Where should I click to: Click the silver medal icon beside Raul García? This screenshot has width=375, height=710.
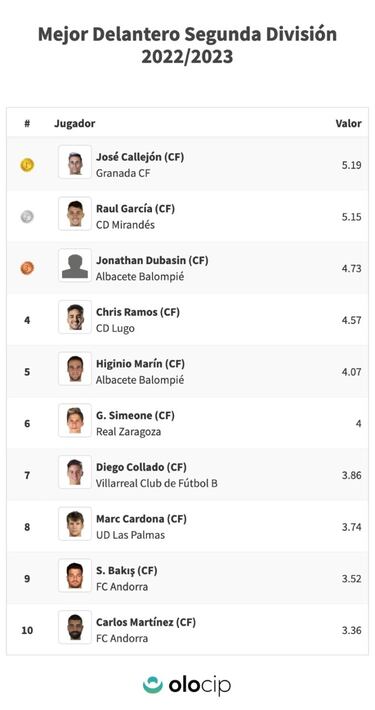pos(27,216)
